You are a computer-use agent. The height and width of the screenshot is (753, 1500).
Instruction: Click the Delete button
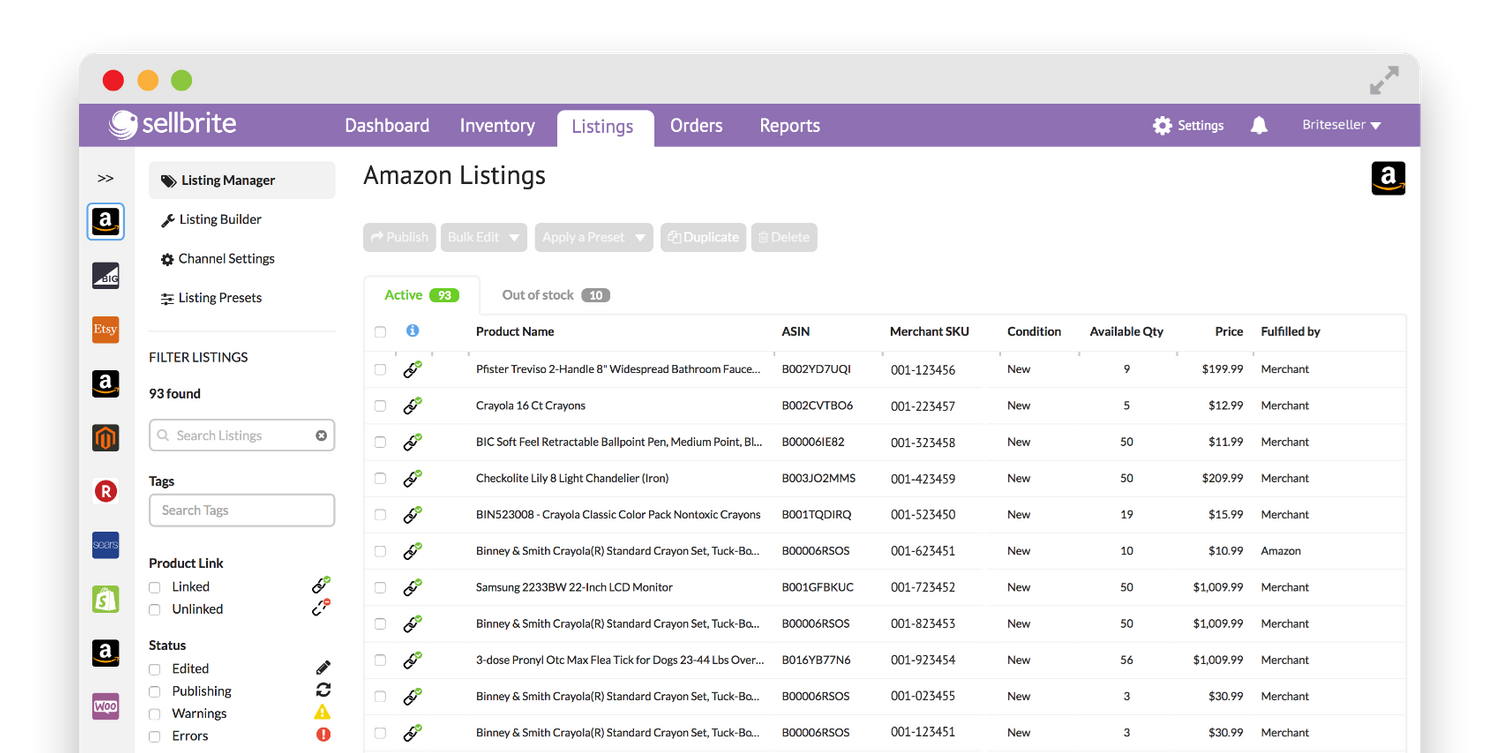(784, 237)
